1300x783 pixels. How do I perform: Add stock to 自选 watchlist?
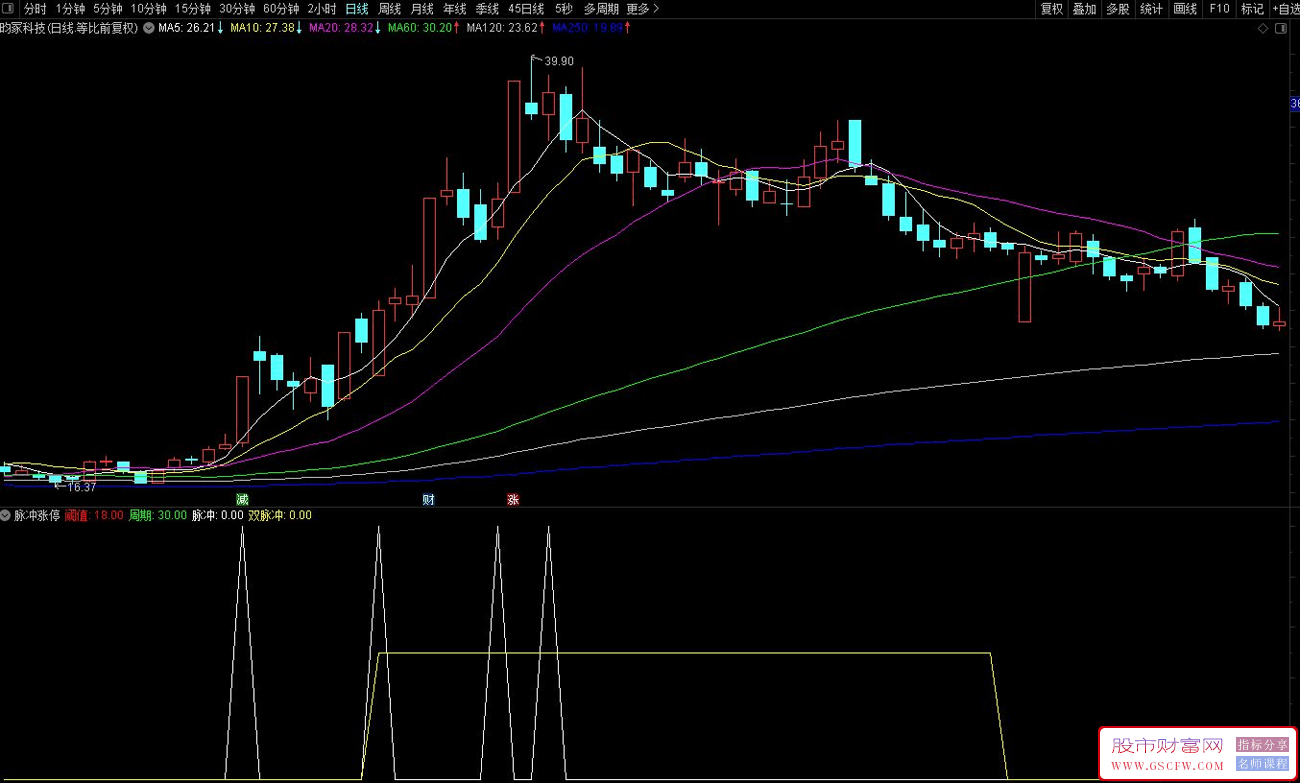[1285, 9]
